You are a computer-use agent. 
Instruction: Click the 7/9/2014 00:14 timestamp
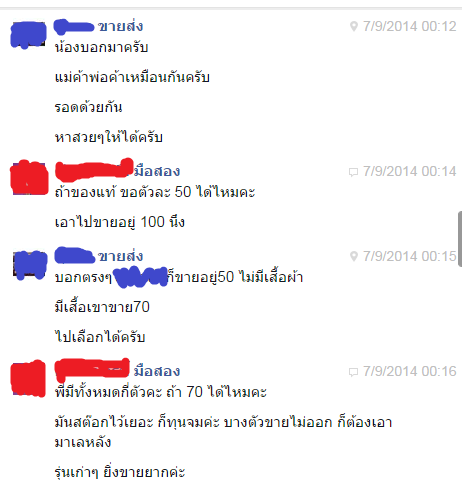point(410,171)
